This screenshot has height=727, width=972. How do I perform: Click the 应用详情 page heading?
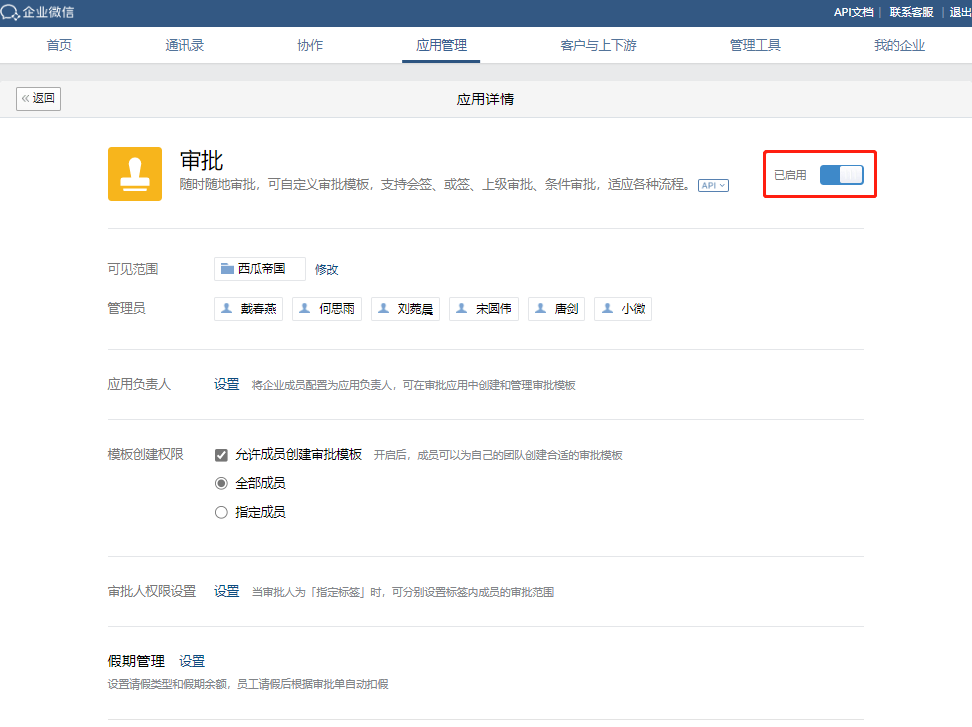click(x=485, y=99)
